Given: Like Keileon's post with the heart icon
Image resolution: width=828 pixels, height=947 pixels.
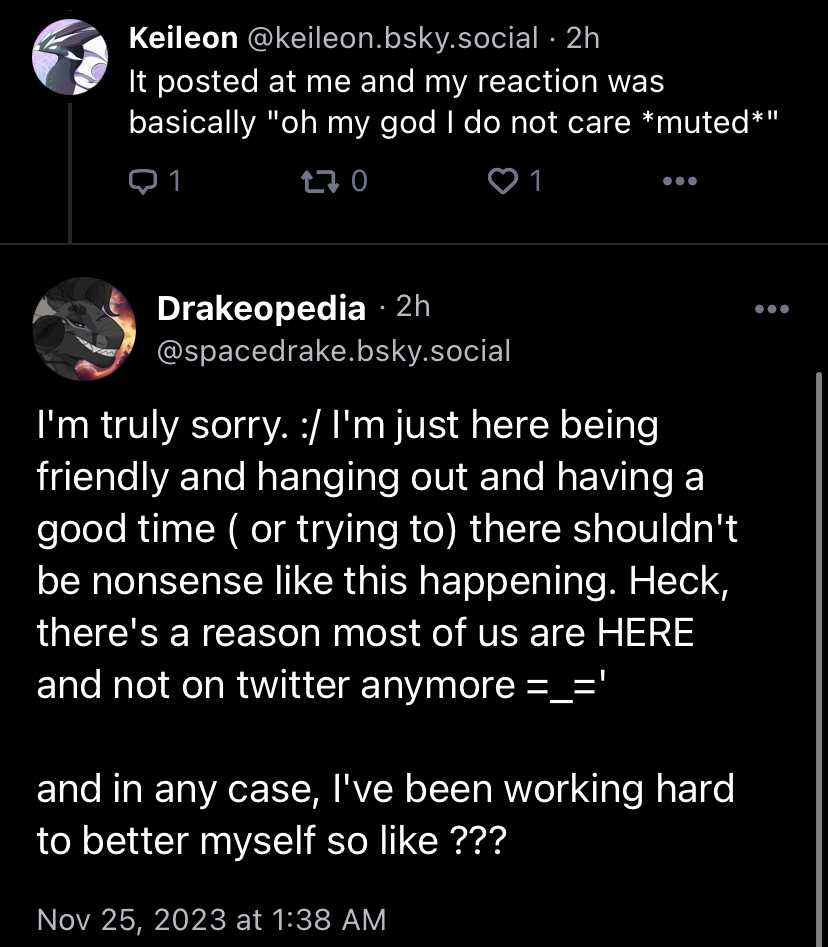Looking at the screenshot, I should (502, 181).
